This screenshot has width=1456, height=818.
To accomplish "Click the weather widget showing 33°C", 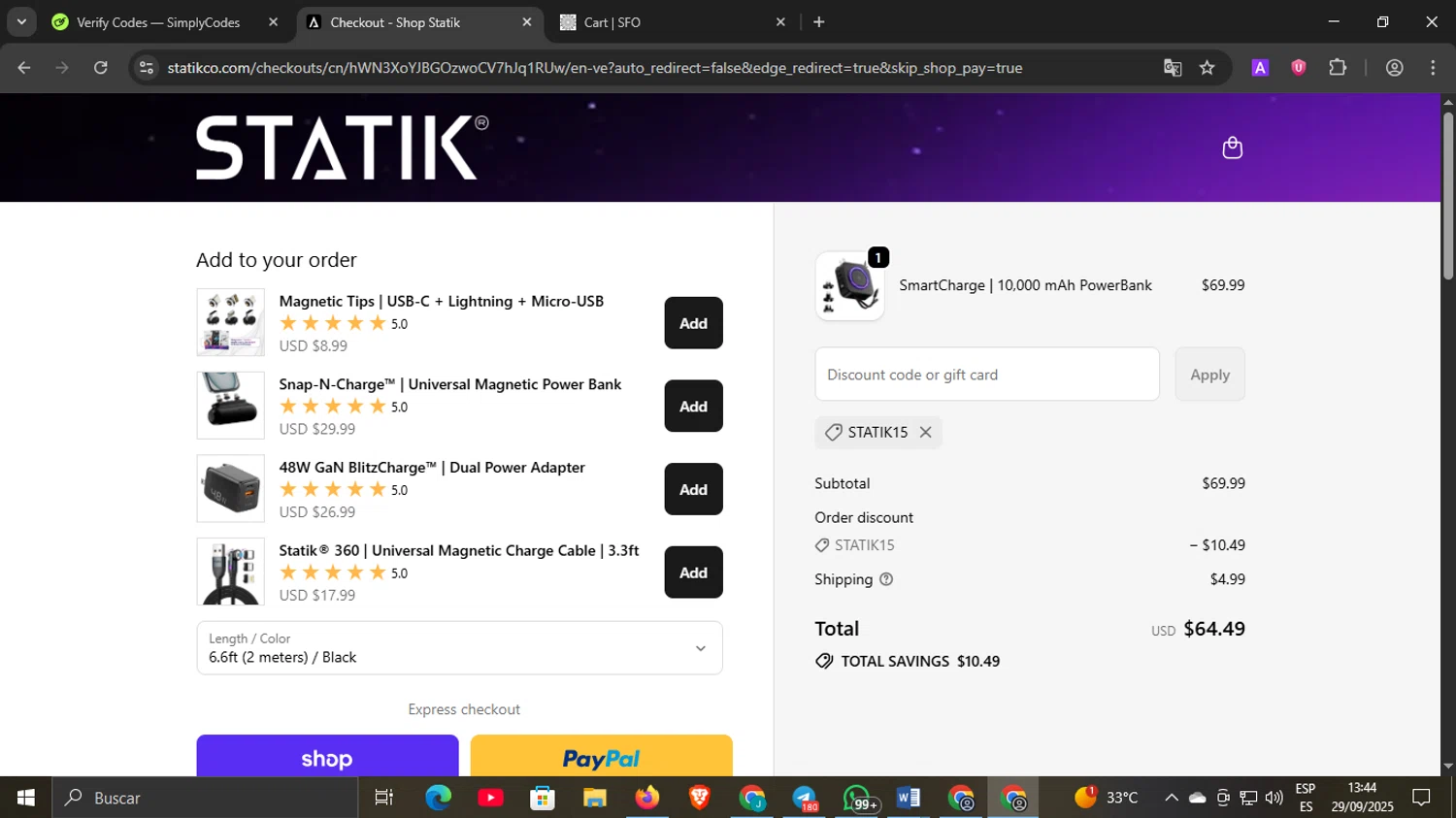I will coord(1107,798).
